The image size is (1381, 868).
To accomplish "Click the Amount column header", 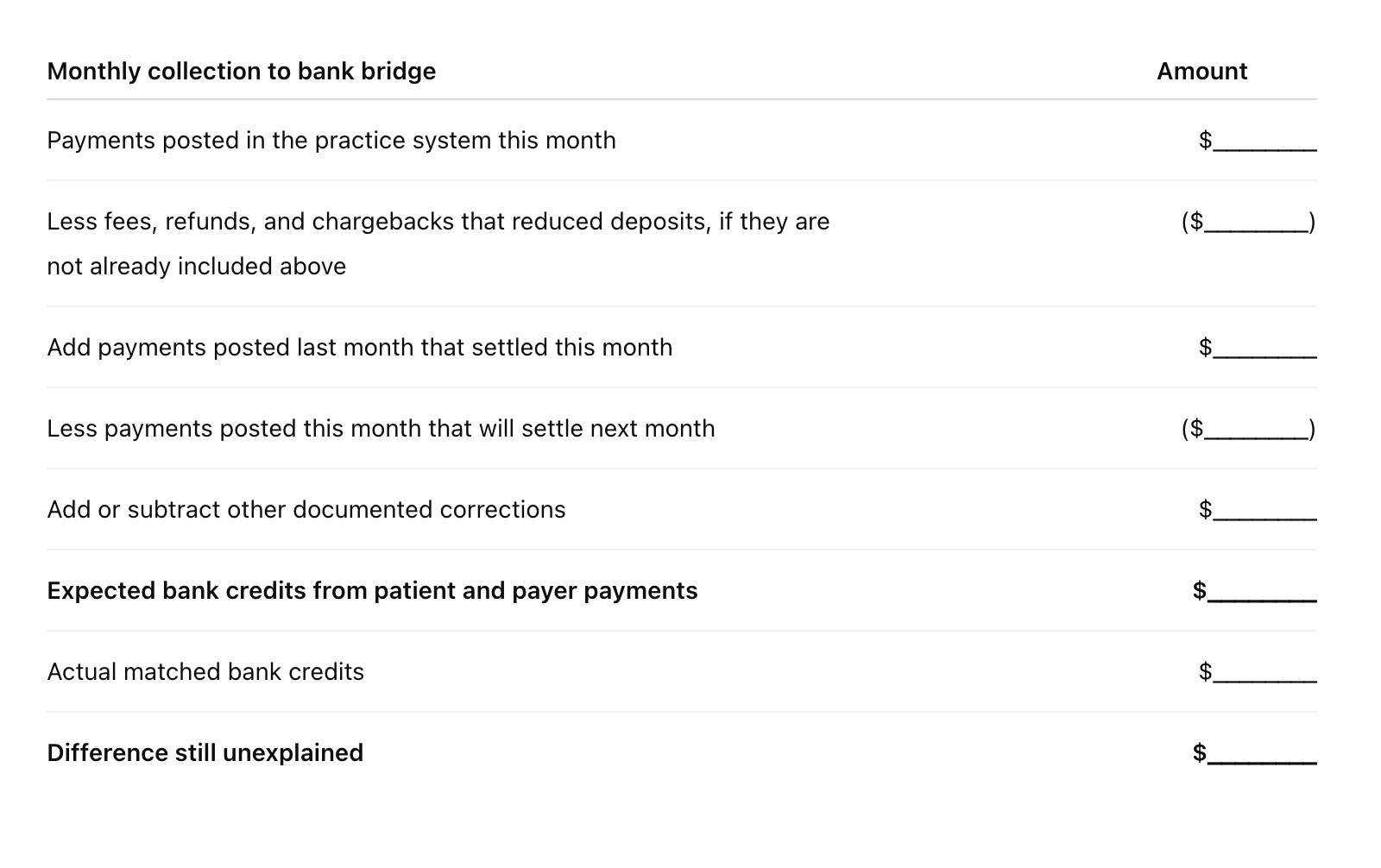I will pos(1201,72).
